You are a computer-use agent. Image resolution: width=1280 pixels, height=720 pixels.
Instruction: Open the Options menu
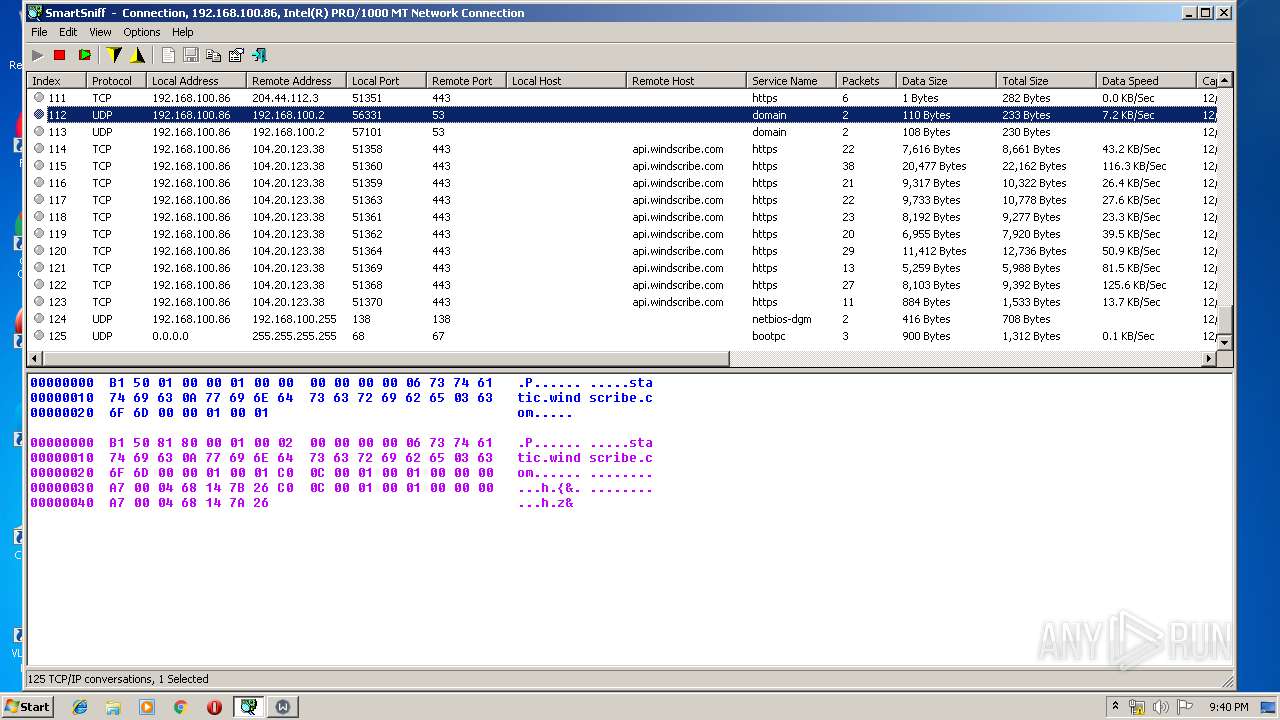[142, 32]
